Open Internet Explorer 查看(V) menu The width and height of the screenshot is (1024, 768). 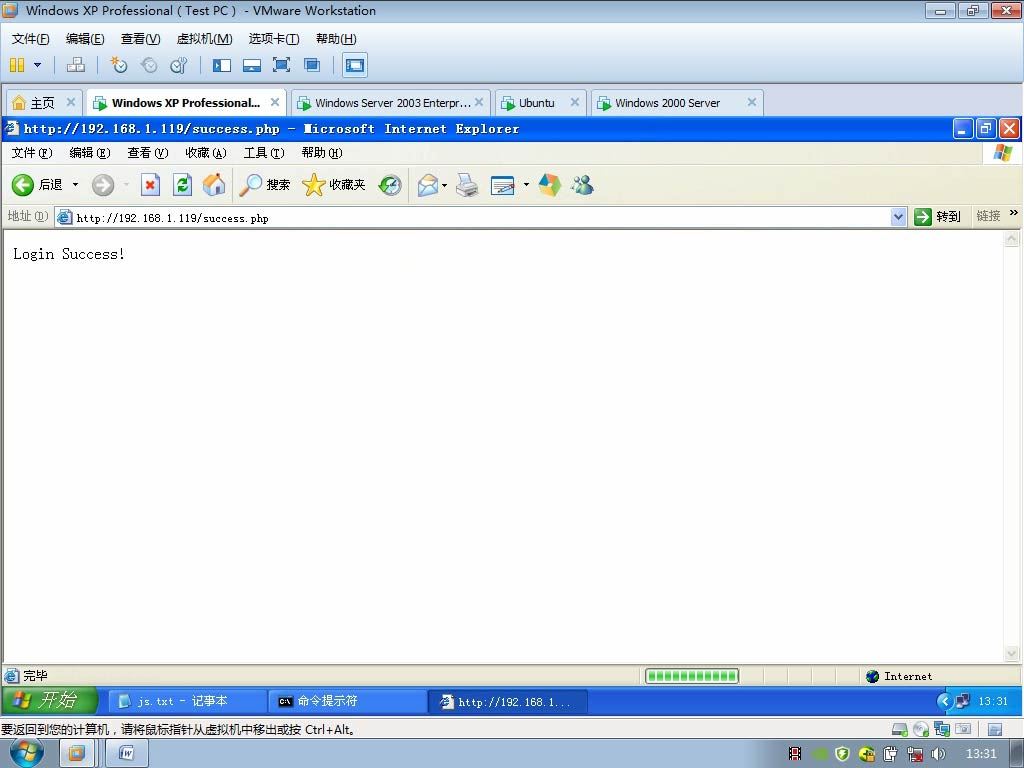148,153
